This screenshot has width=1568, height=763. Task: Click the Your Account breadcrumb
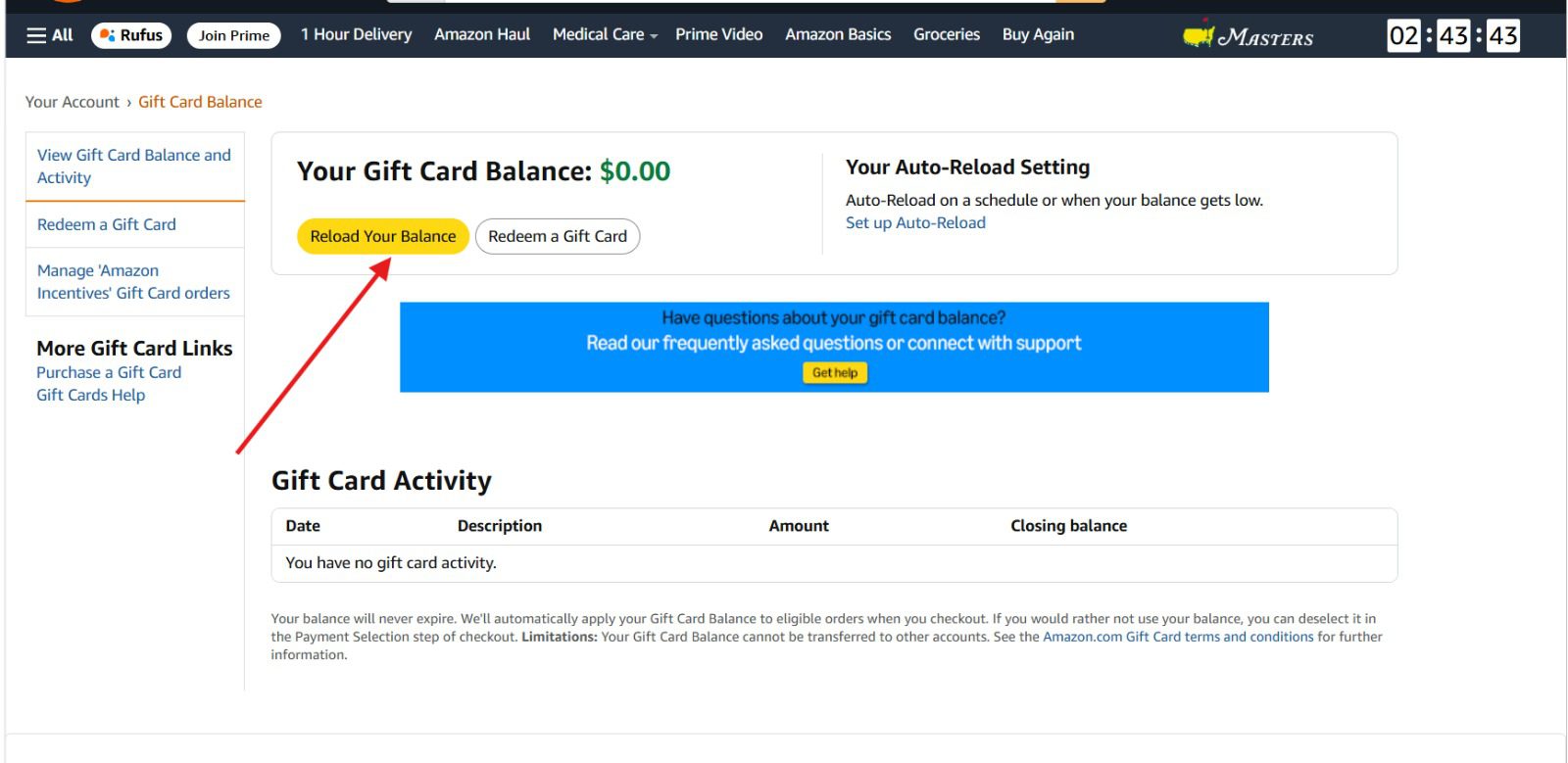pos(73,101)
